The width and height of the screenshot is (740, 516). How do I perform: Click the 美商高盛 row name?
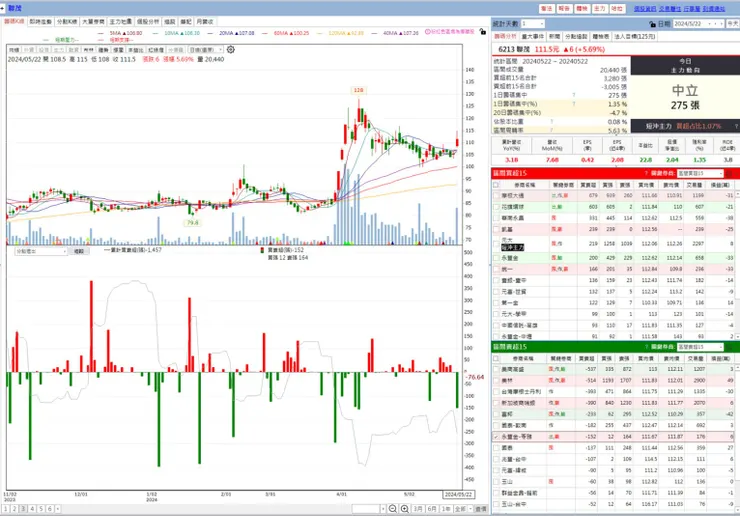tap(512, 369)
